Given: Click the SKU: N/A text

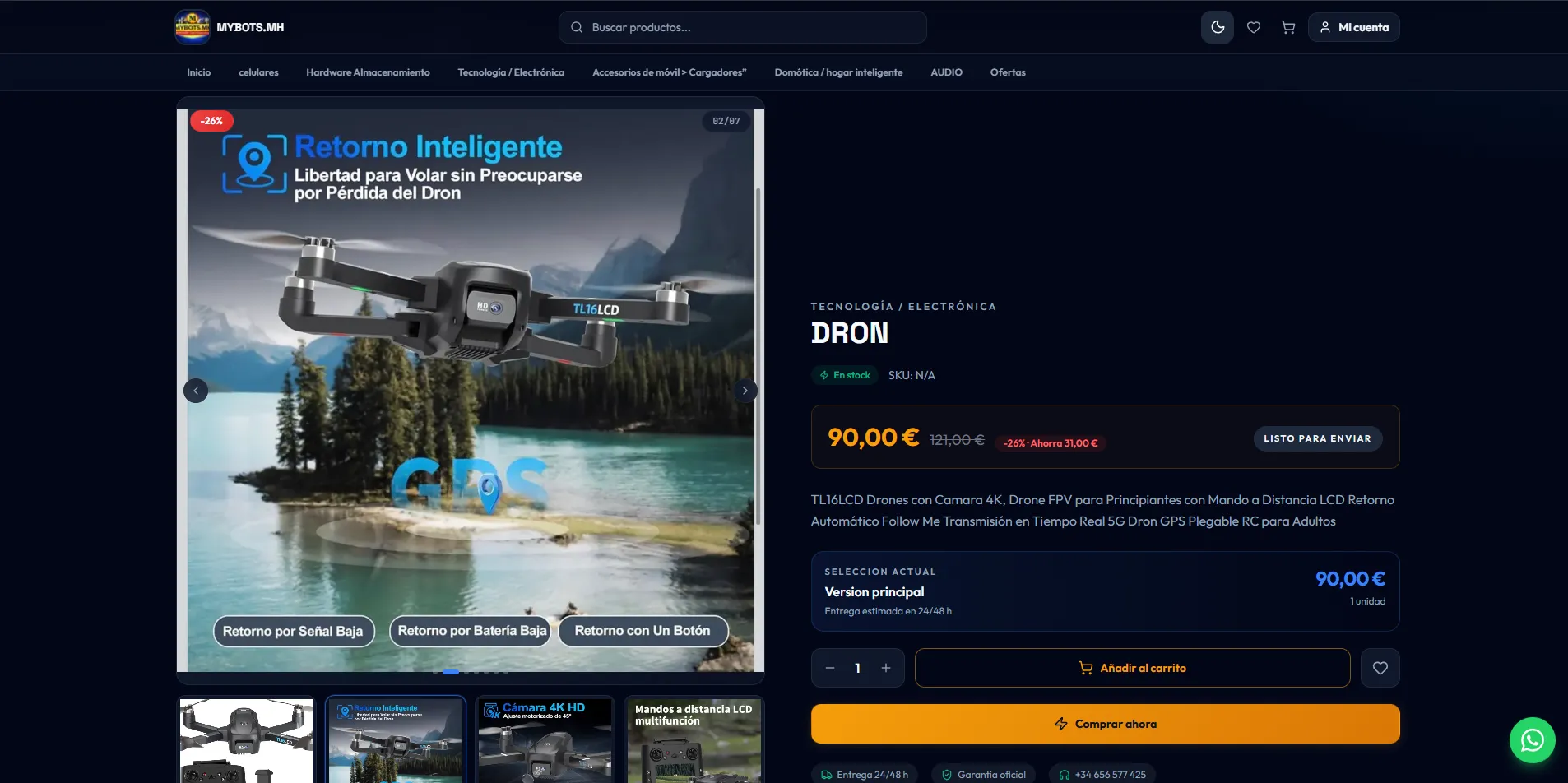Looking at the screenshot, I should [912, 375].
